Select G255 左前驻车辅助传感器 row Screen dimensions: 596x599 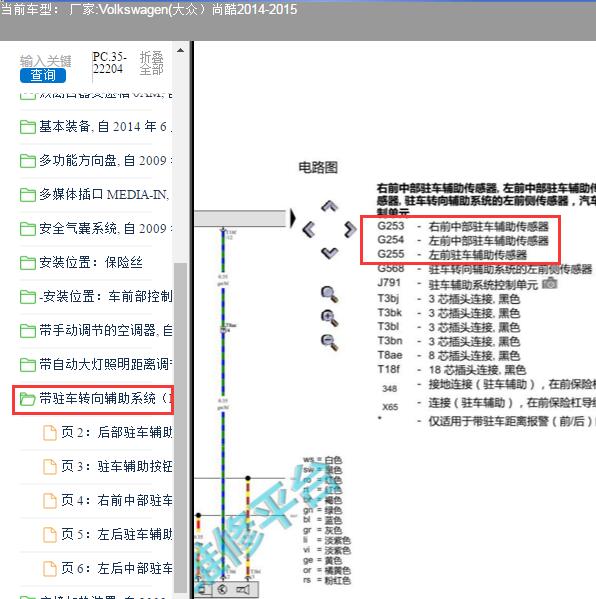[452, 255]
